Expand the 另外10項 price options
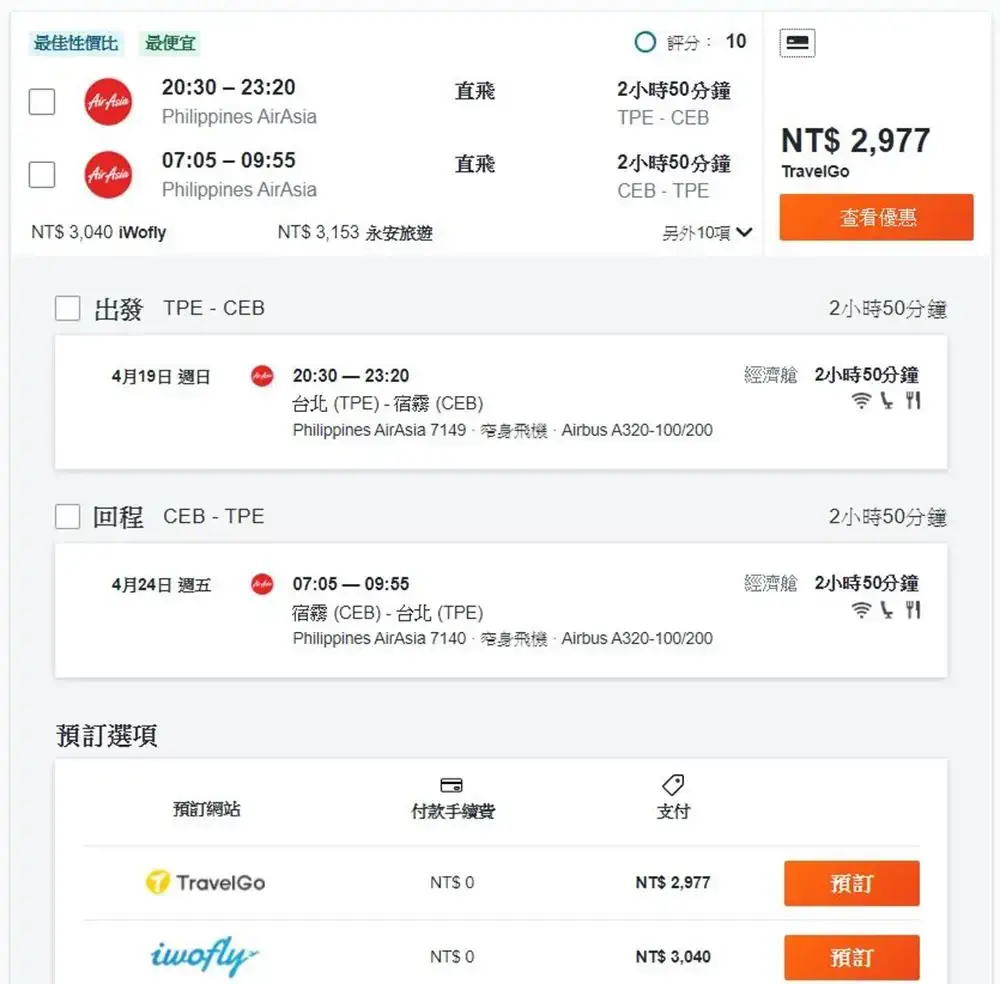This screenshot has width=1000, height=984. (x=707, y=233)
